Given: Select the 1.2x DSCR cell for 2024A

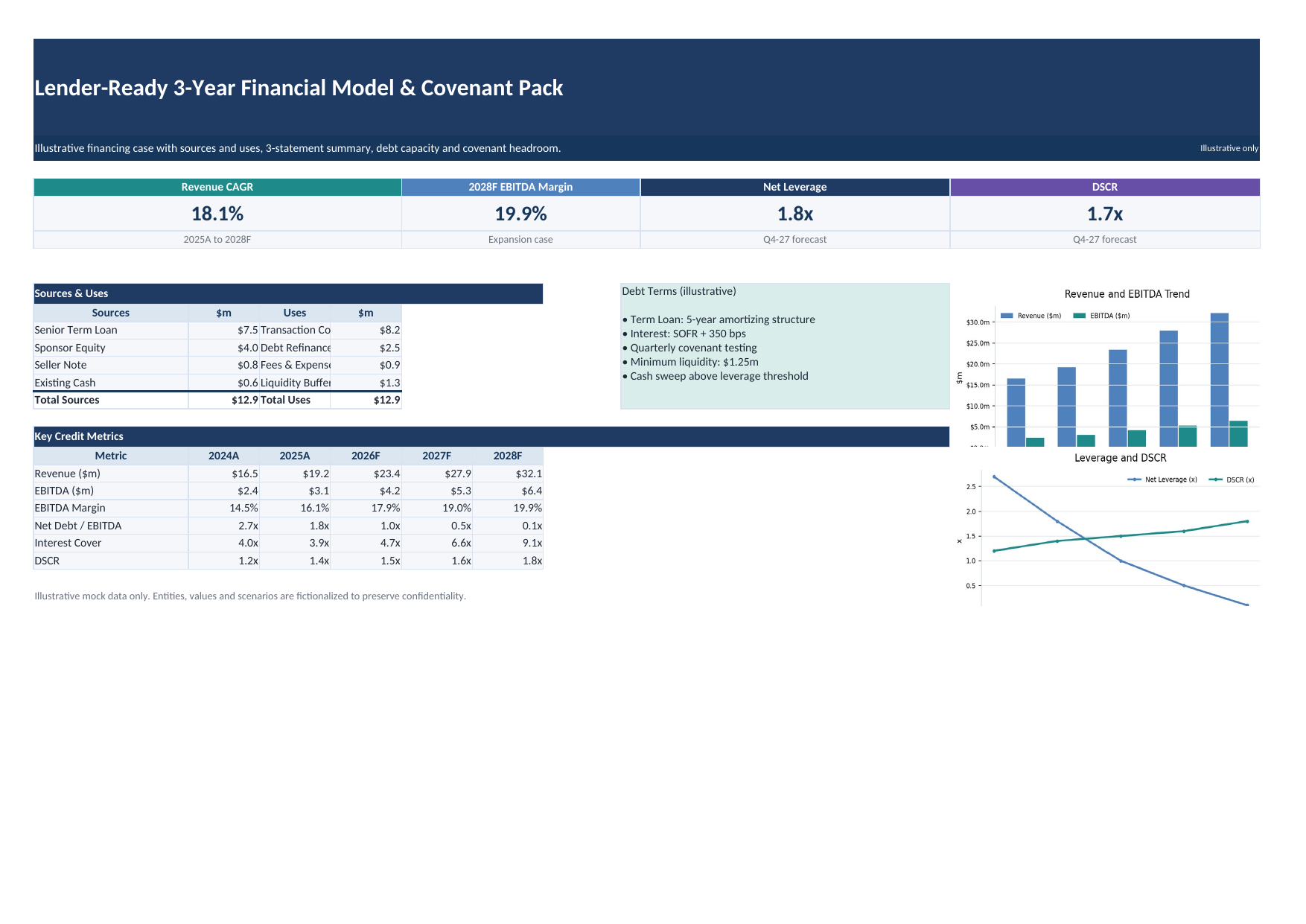Looking at the screenshot, I should click(x=224, y=561).
